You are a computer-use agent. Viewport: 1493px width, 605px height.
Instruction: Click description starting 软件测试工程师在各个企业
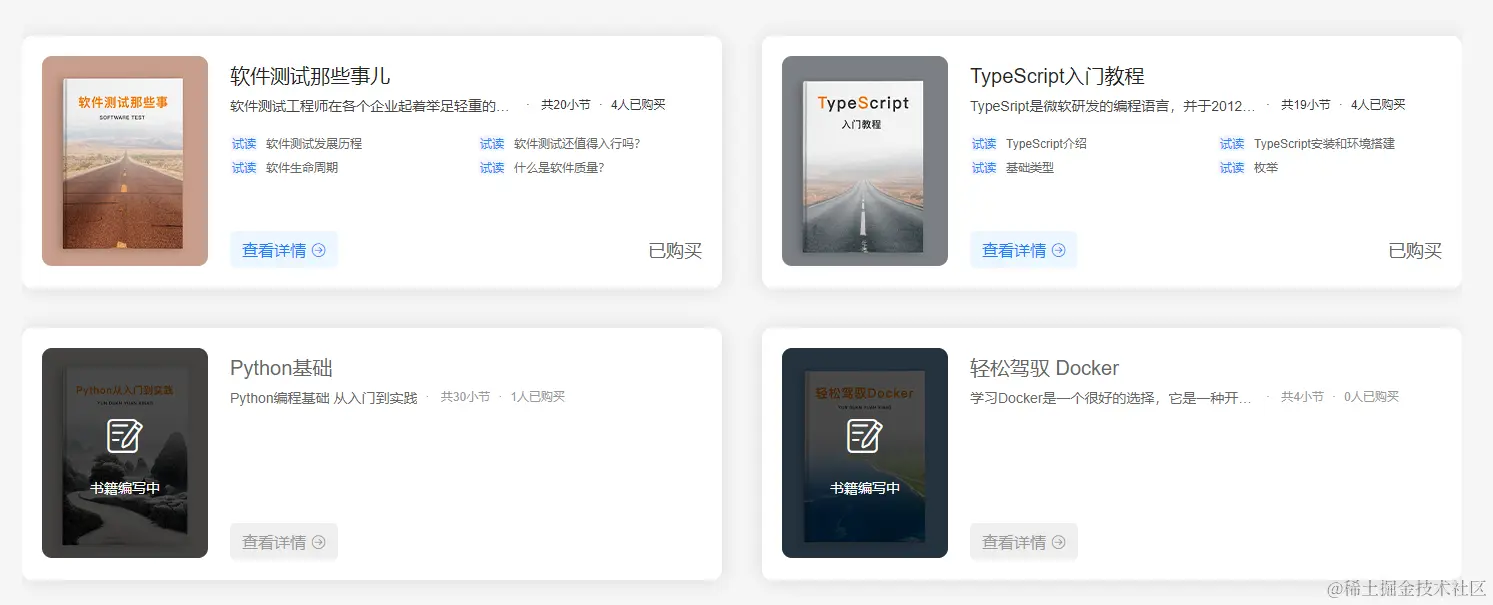coord(370,106)
